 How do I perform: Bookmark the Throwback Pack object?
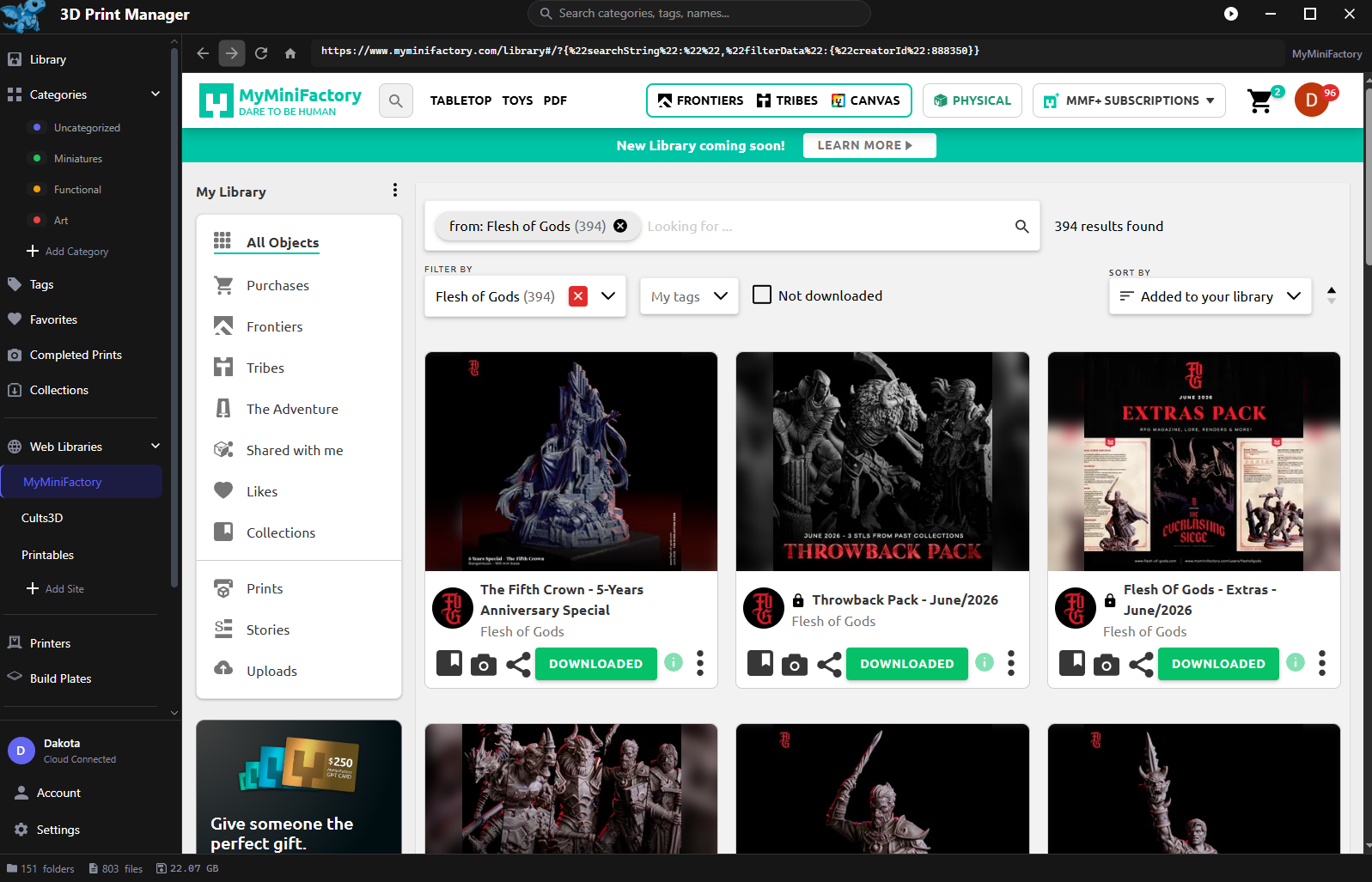pos(760,663)
